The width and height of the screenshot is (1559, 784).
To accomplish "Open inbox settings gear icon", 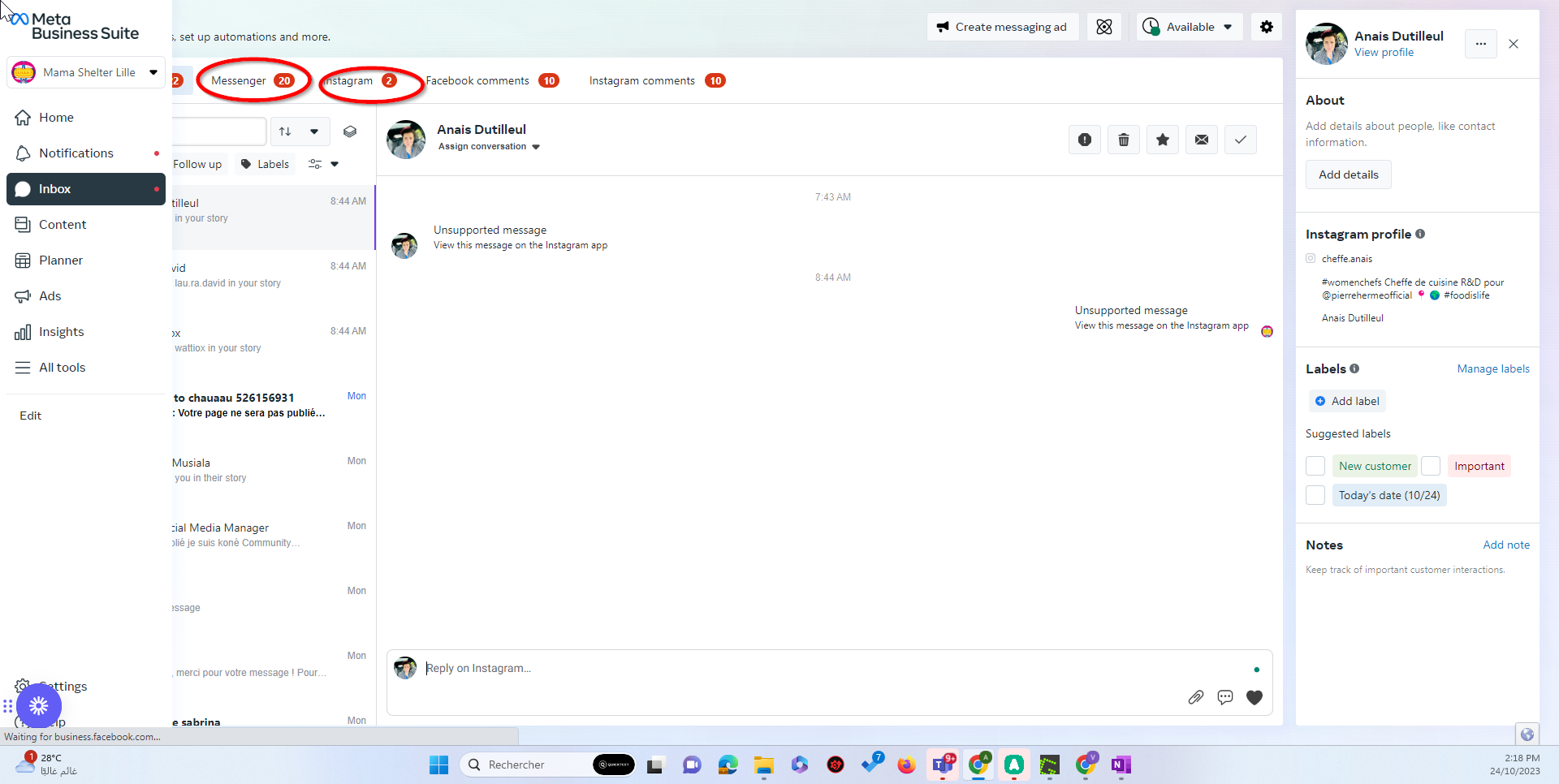I will coord(1266,27).
